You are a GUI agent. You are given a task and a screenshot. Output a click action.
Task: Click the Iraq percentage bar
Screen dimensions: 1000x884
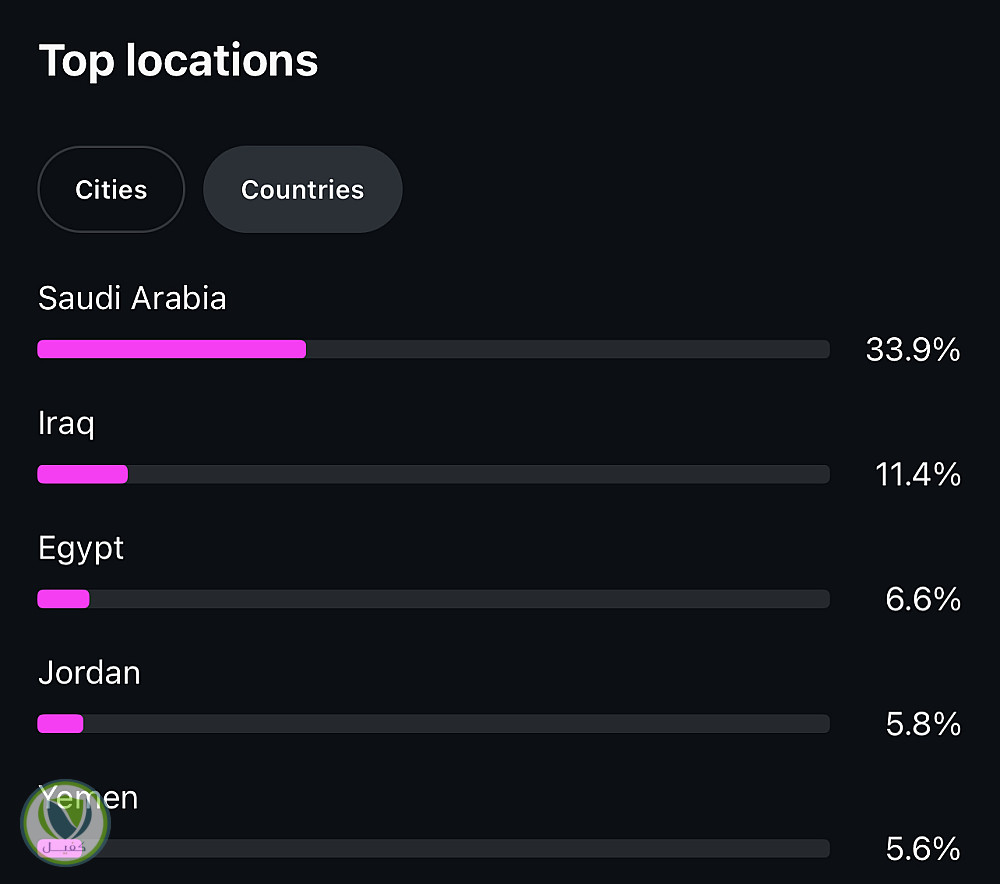pos(434,474)
